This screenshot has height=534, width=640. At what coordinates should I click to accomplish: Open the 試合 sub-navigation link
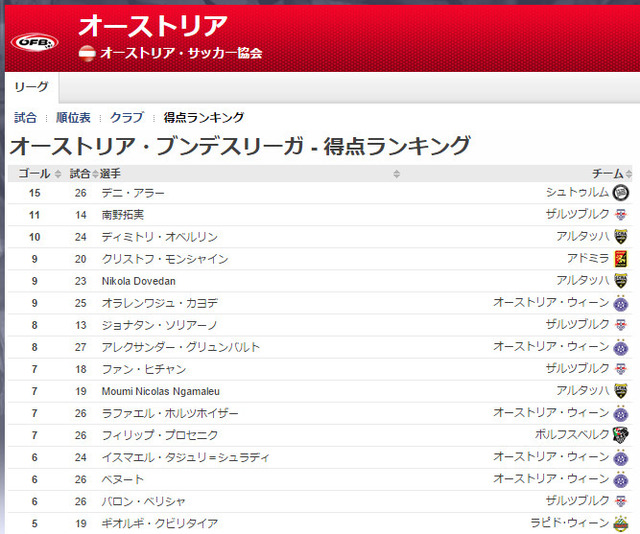click(25, 118)
